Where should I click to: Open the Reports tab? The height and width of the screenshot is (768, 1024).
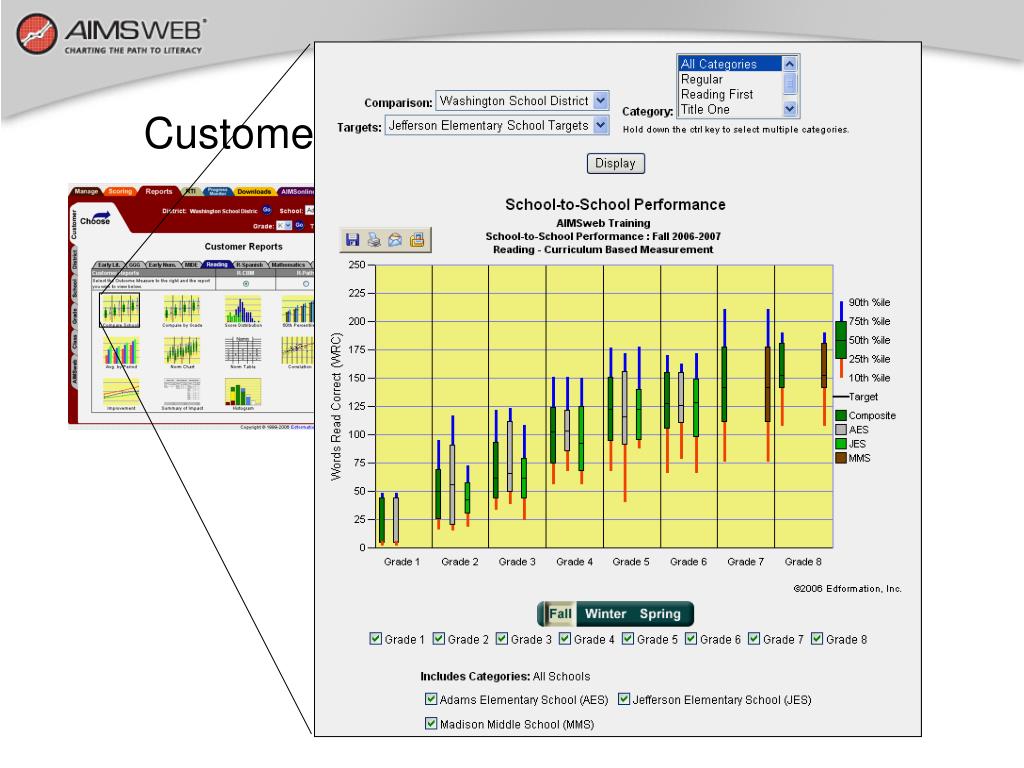(159, 191)
